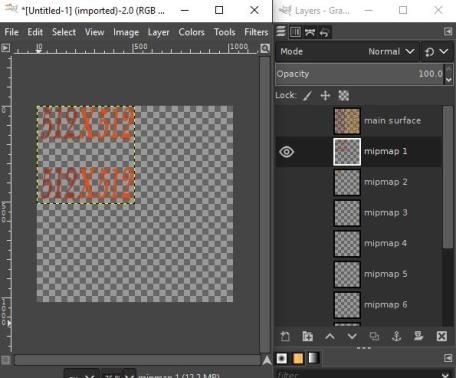
Task: Lower the selected layer one step
Action: (x=352, y=336)
